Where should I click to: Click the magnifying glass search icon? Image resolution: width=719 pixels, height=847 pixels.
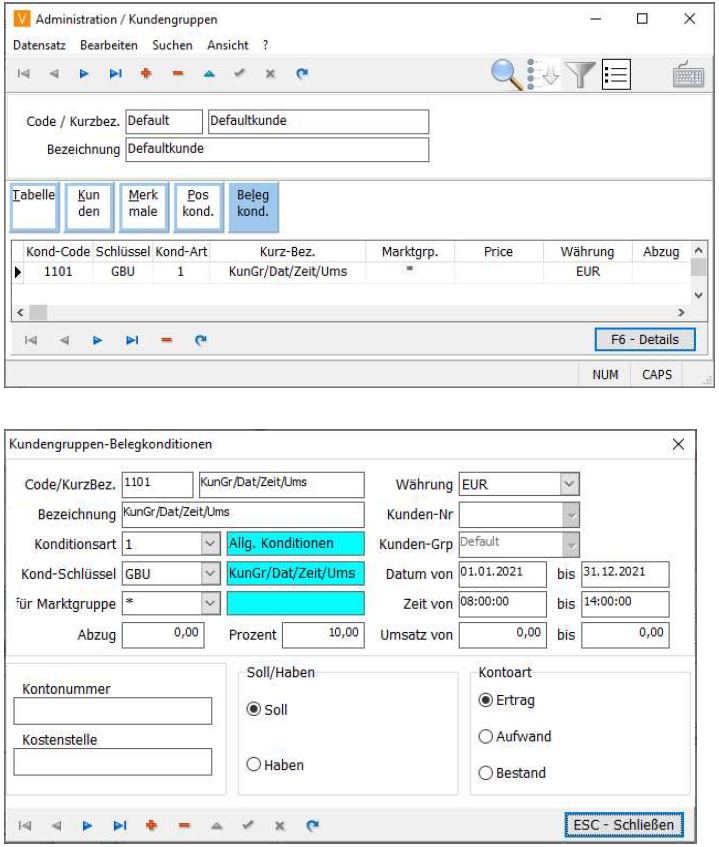click(506, 73)
